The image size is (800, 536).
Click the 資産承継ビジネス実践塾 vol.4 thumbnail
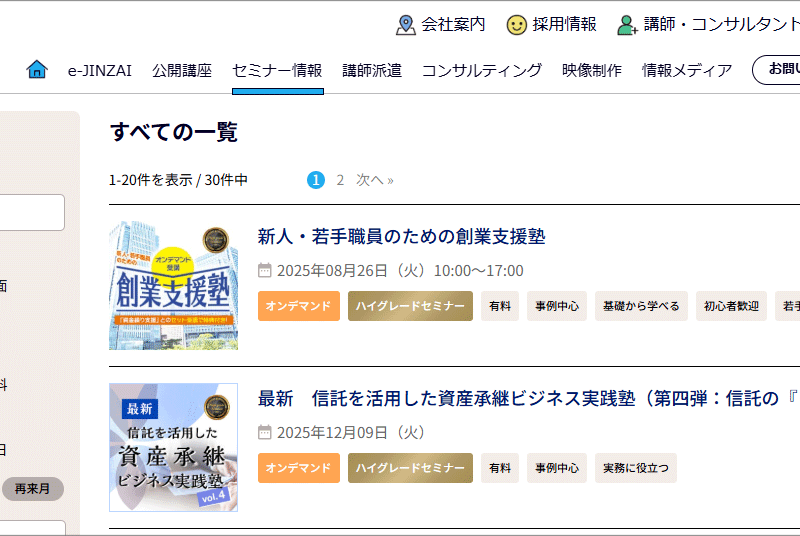(x=173, y=447)
